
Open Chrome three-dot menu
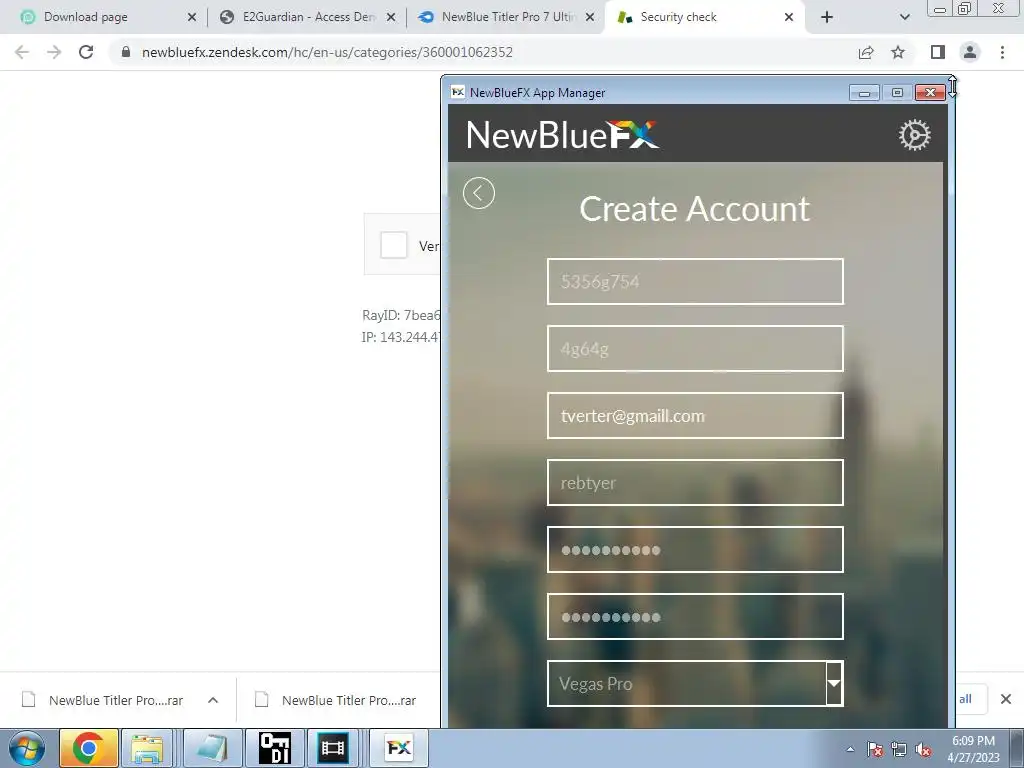[x=1002, y=52]
